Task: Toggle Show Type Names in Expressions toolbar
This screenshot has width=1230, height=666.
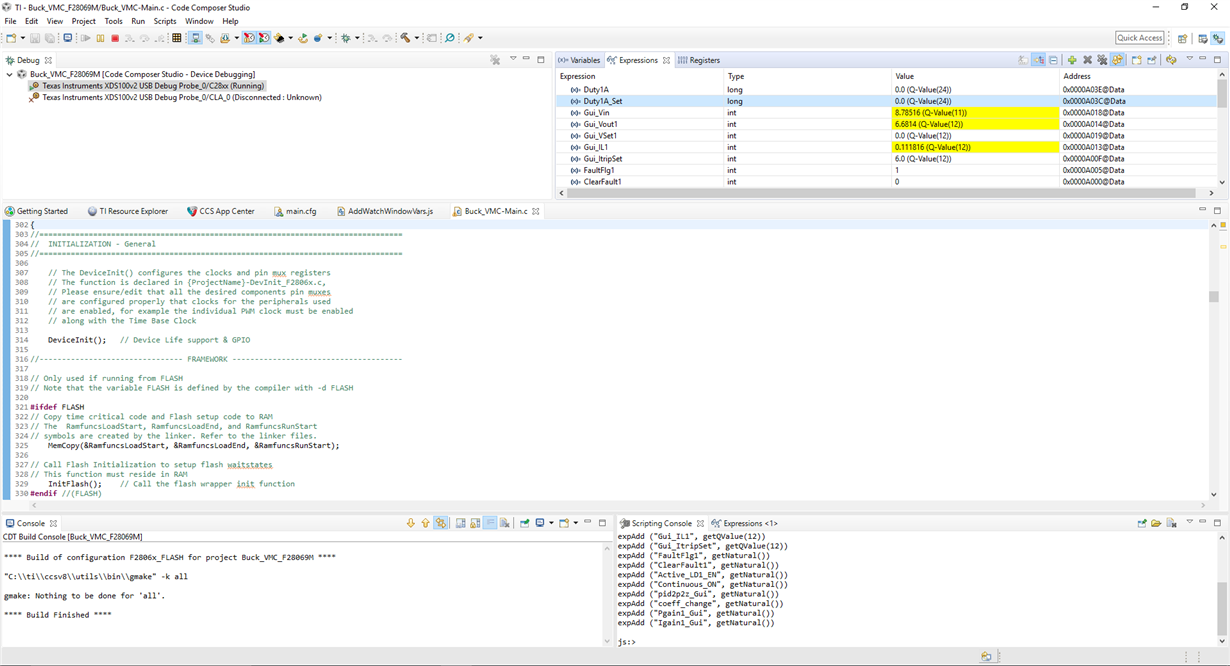Action: coord(1023,60)
